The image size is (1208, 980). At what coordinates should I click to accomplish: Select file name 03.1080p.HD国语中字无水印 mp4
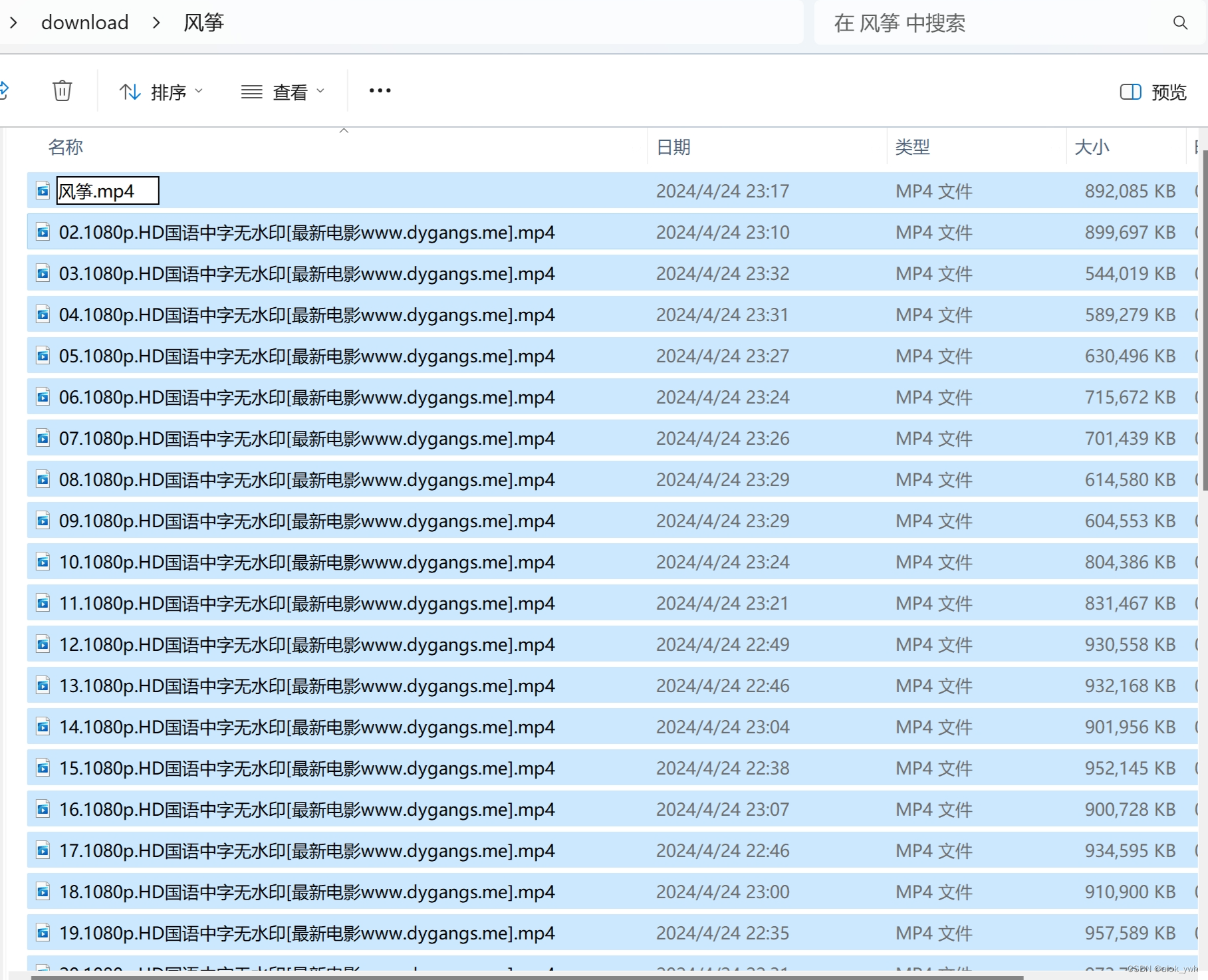[x=306, y=273]
